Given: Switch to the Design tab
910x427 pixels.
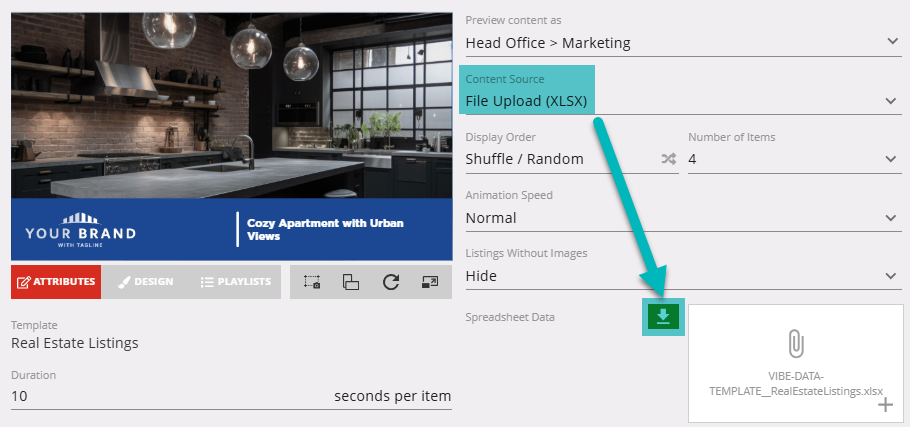Looking at the screenshot, I should tap(145, 282).
